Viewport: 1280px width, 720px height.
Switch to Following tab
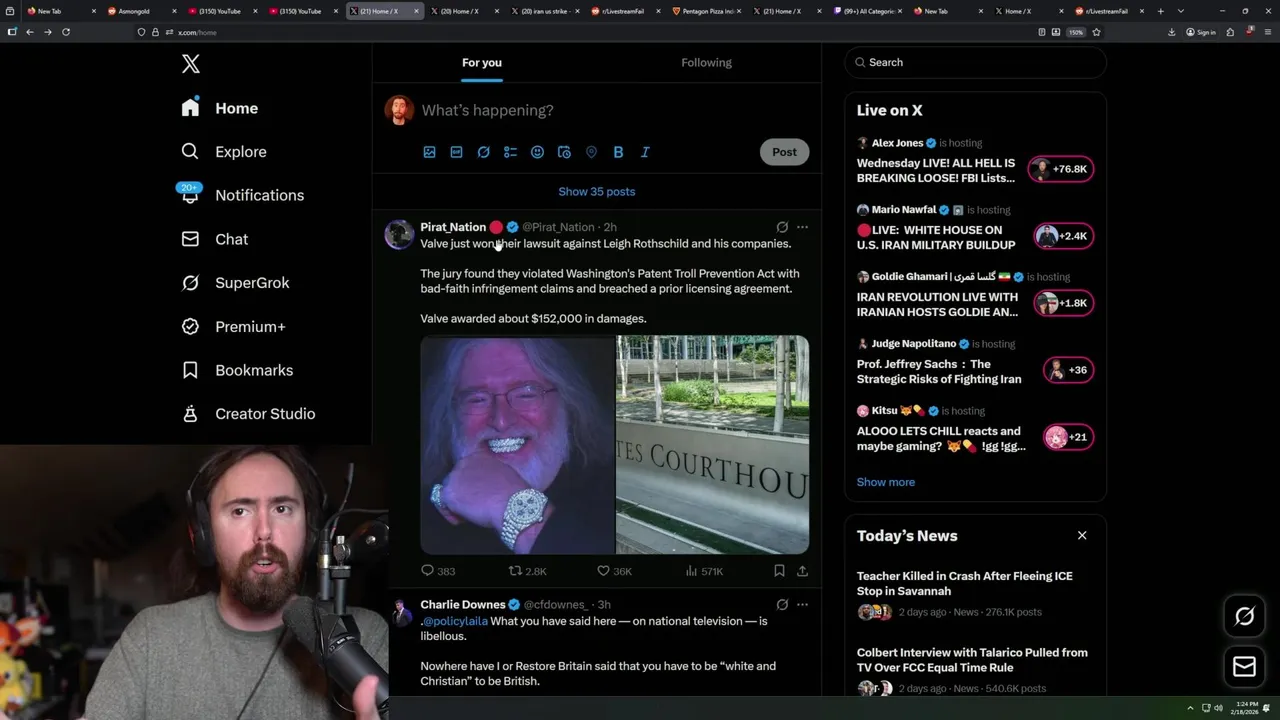707,63
